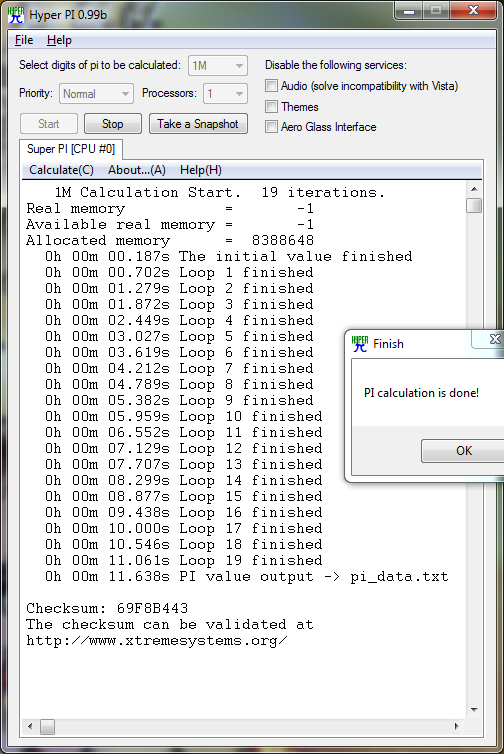Open the File menu

tap(24, 40)
